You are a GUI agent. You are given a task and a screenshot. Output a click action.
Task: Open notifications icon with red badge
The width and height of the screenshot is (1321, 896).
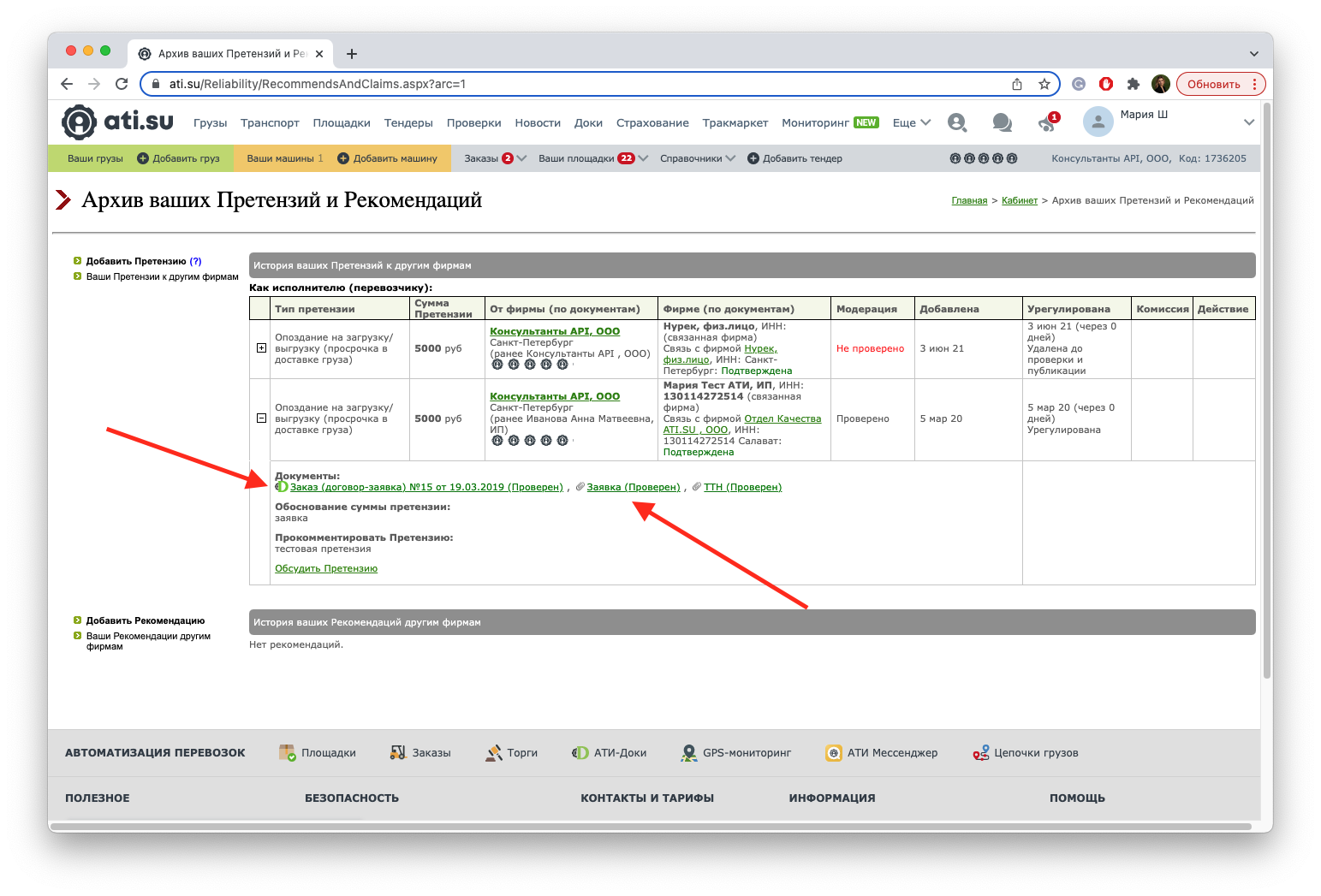coord(1047,122)
